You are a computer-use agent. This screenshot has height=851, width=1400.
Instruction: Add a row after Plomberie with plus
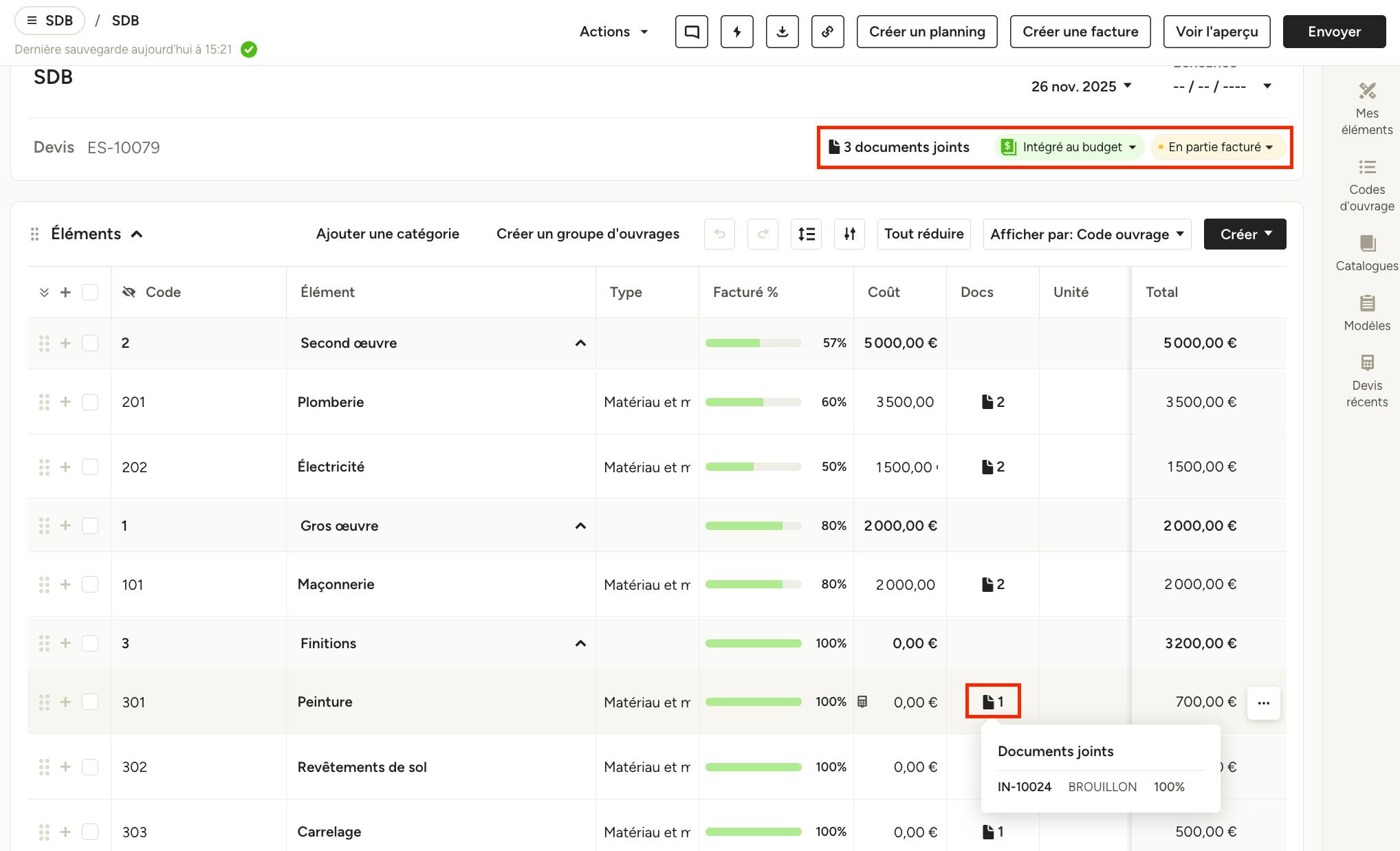65,401
